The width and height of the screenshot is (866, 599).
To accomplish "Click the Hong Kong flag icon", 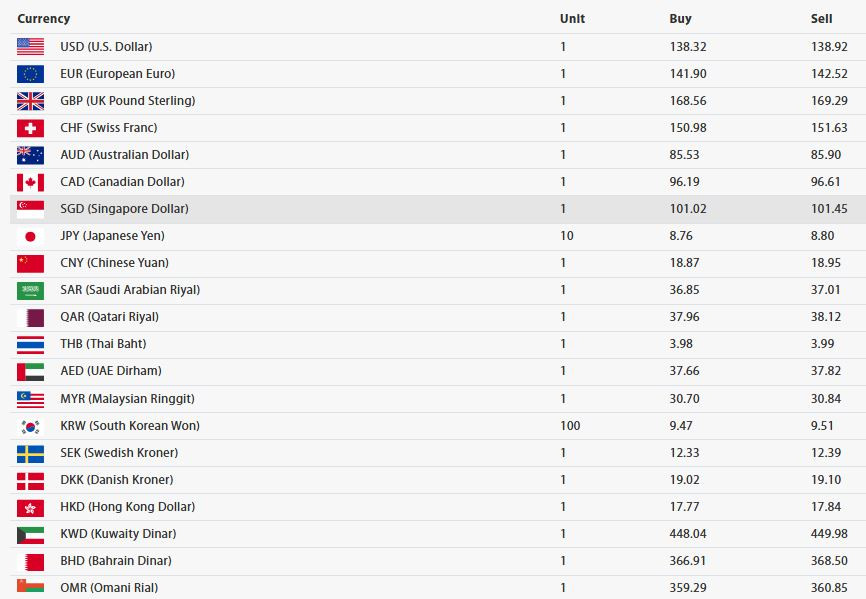I will pyautogui.click(x=30, y=507).
